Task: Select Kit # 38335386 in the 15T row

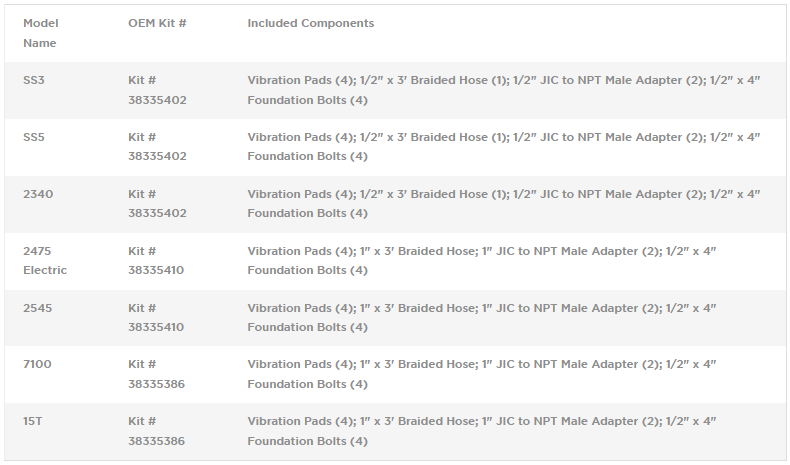Action: 157,432
